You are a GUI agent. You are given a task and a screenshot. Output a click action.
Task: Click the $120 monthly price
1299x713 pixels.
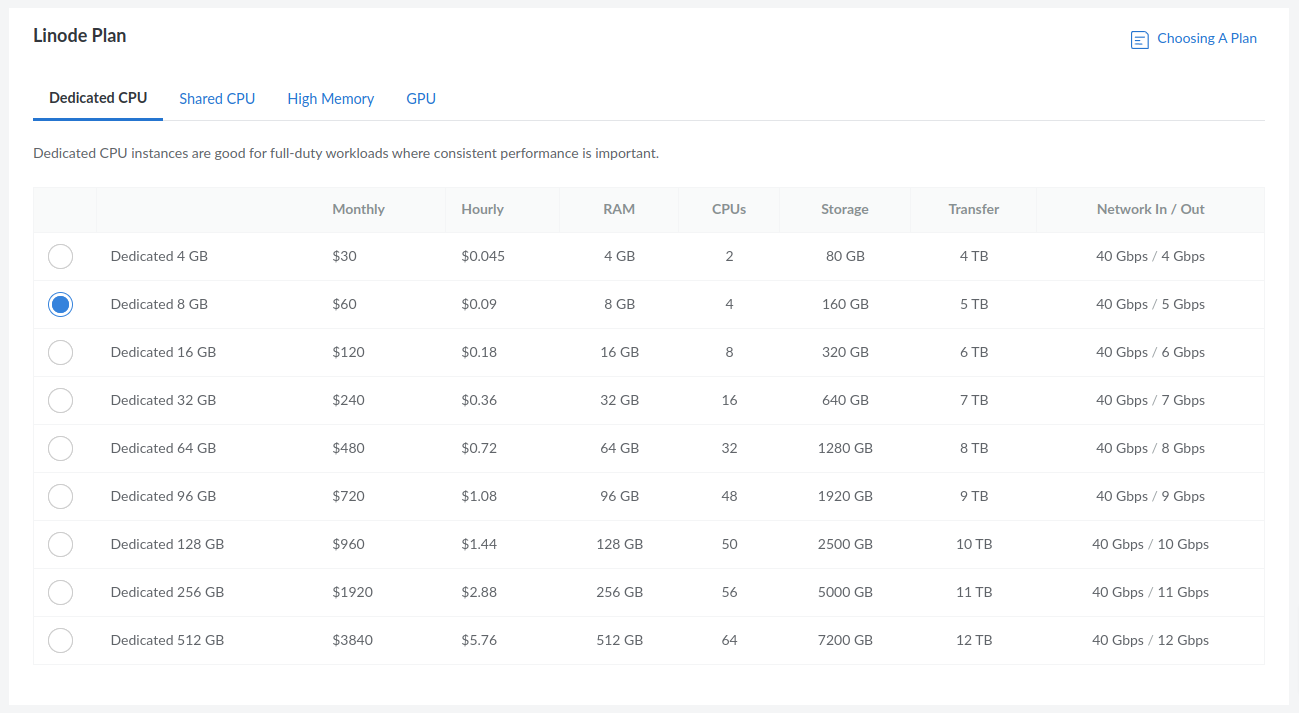click(348, 352)
